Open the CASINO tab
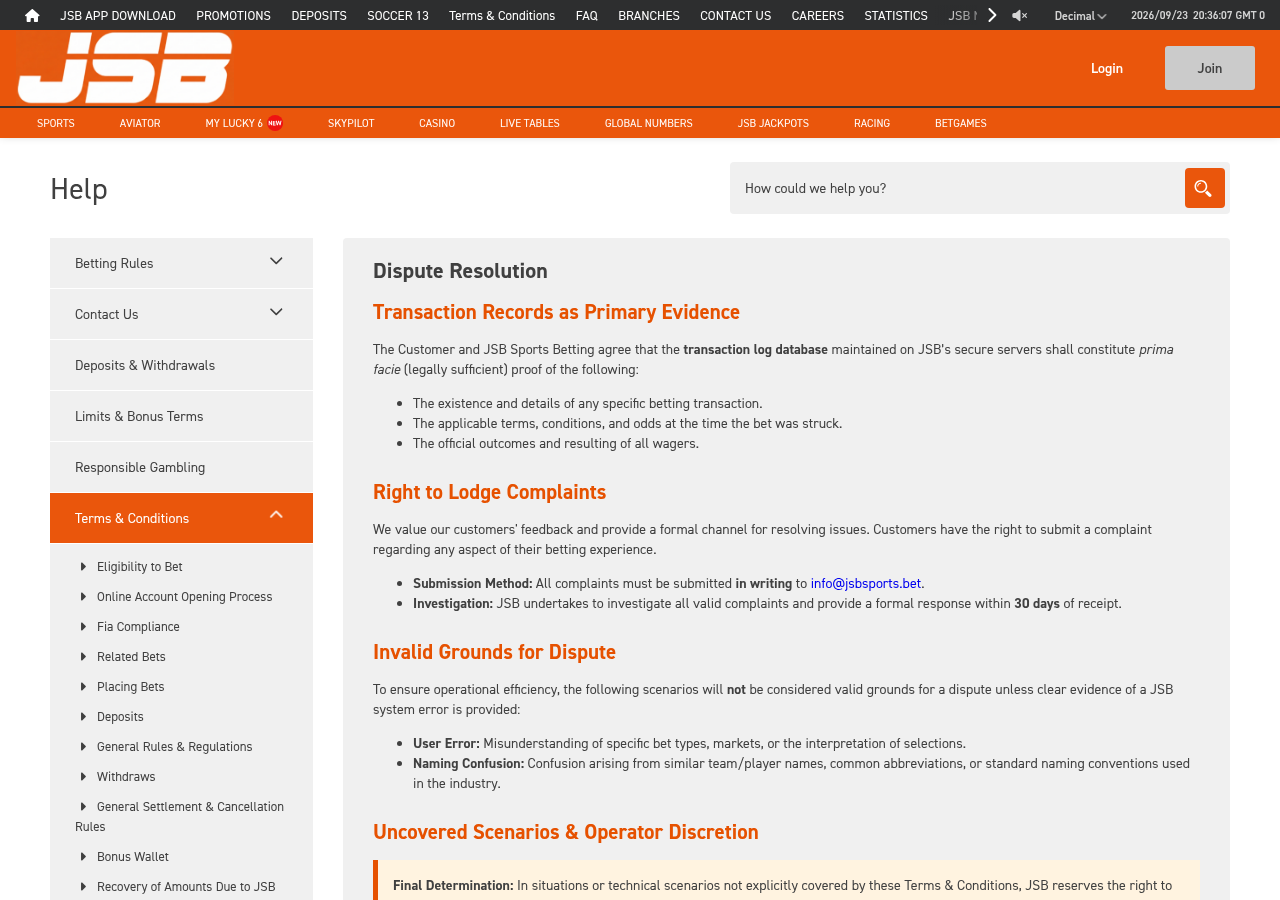This screenshot has width=1280, height=900. click(437, 123)
